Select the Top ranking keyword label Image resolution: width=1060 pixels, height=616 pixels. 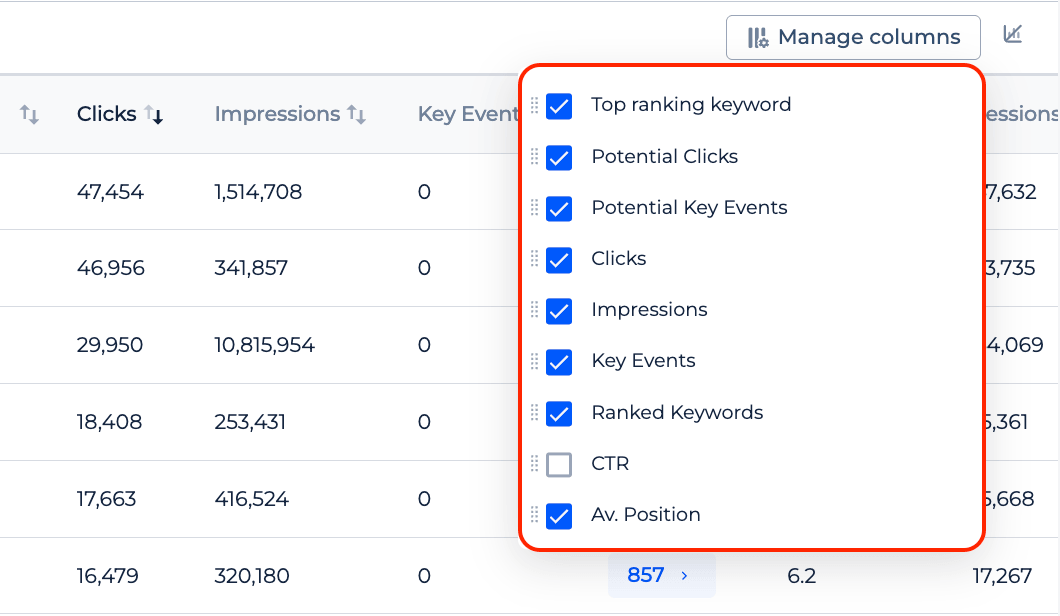(691, 105)
